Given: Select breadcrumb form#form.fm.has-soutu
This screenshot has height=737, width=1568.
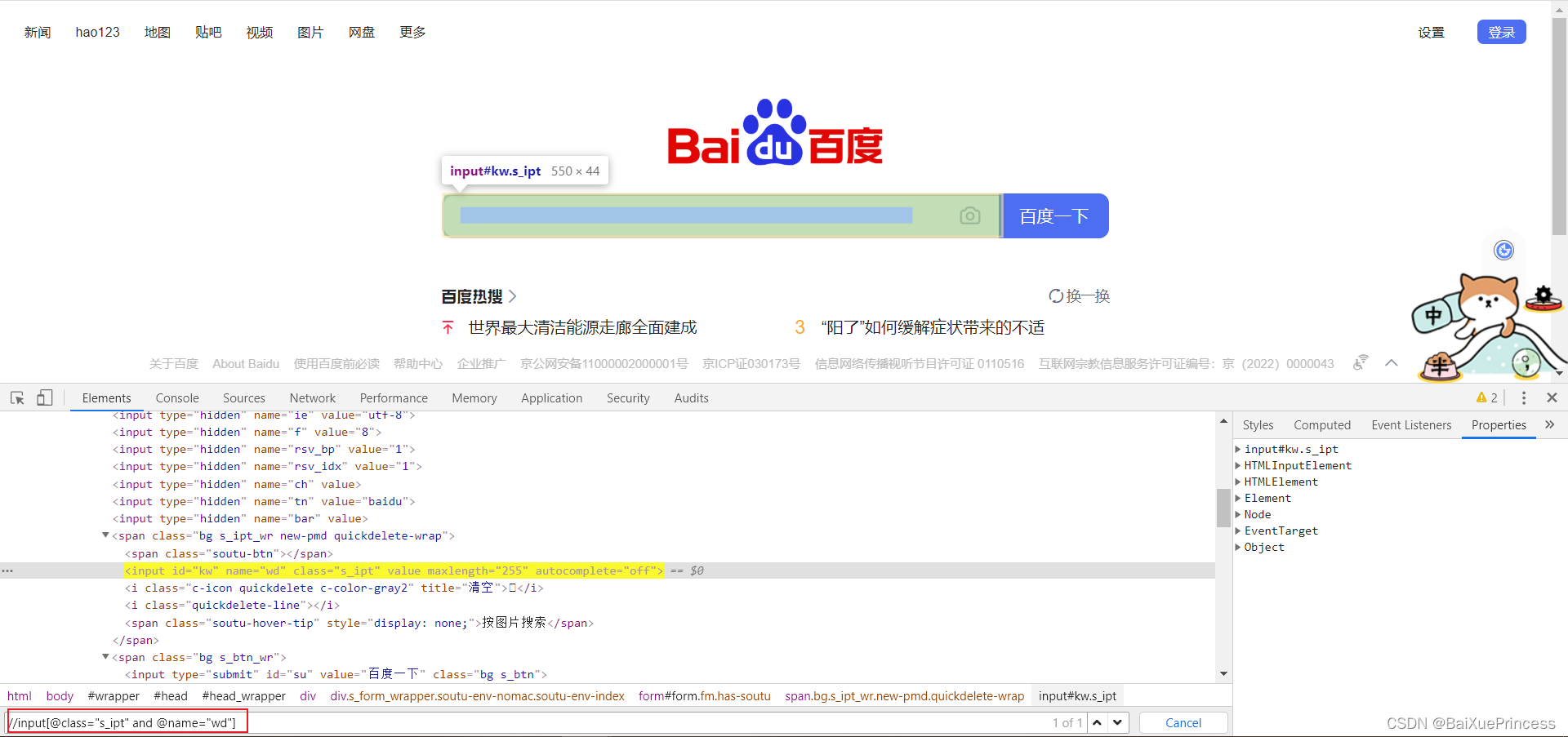Looking at the screenshot, I should click(x=705, y=696).
